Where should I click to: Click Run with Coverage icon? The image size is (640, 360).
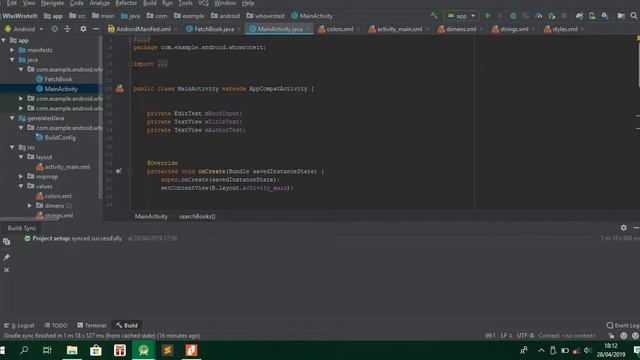click(x=526, y=16)
